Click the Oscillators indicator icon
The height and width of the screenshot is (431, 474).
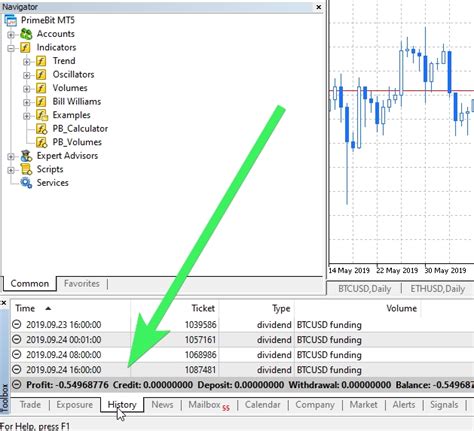(x=41, y=74)
